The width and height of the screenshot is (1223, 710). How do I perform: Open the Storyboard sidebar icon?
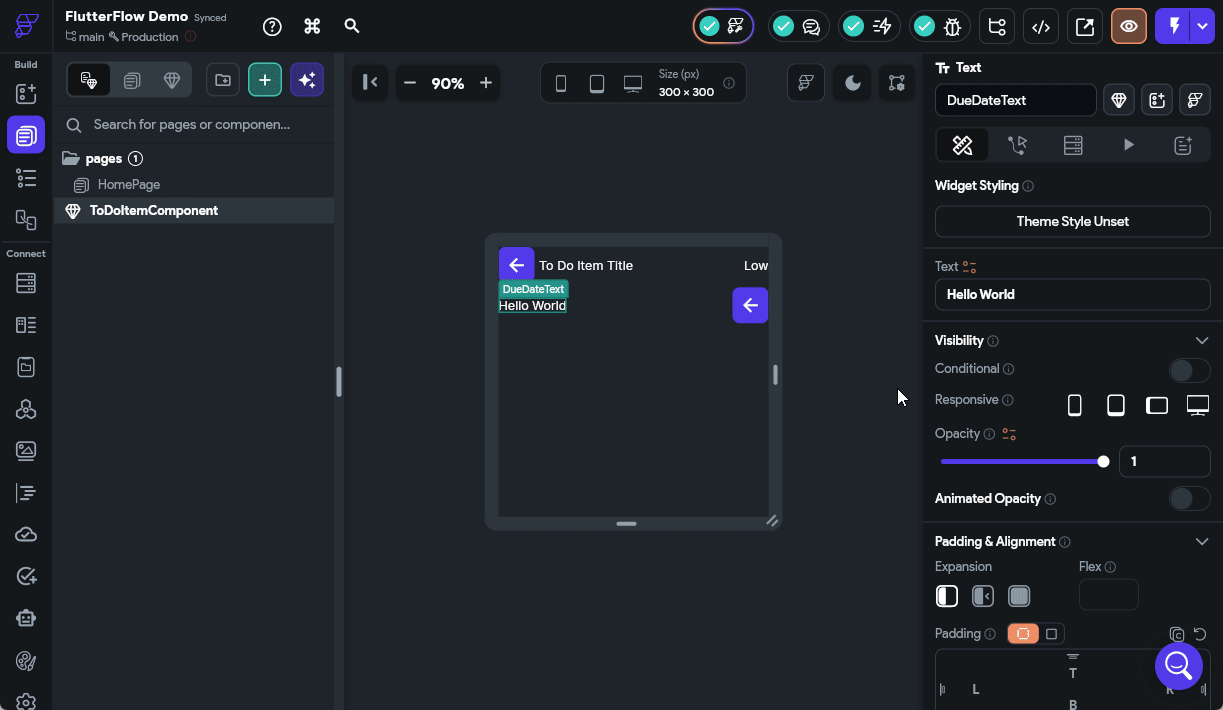click(26, 219)
